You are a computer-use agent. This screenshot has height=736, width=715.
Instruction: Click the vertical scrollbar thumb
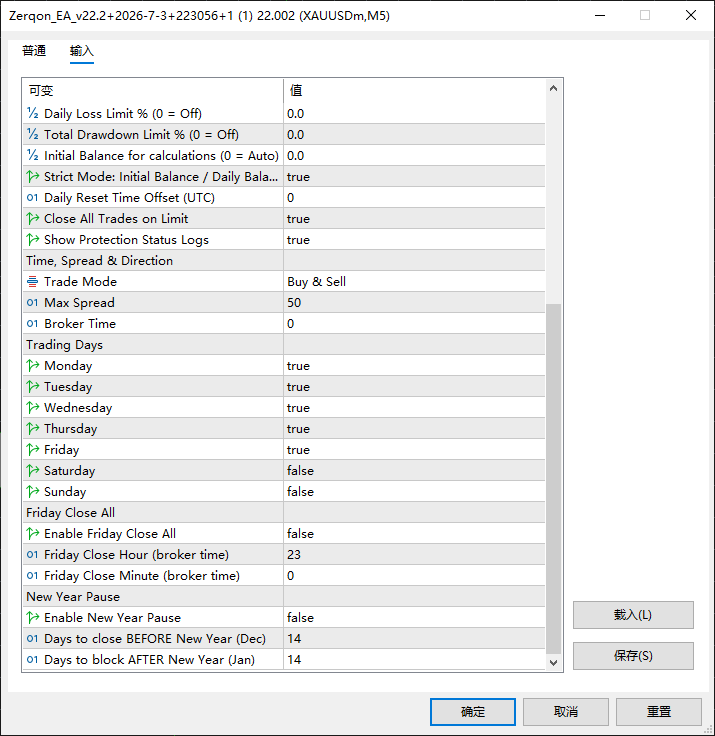[554, 478]
